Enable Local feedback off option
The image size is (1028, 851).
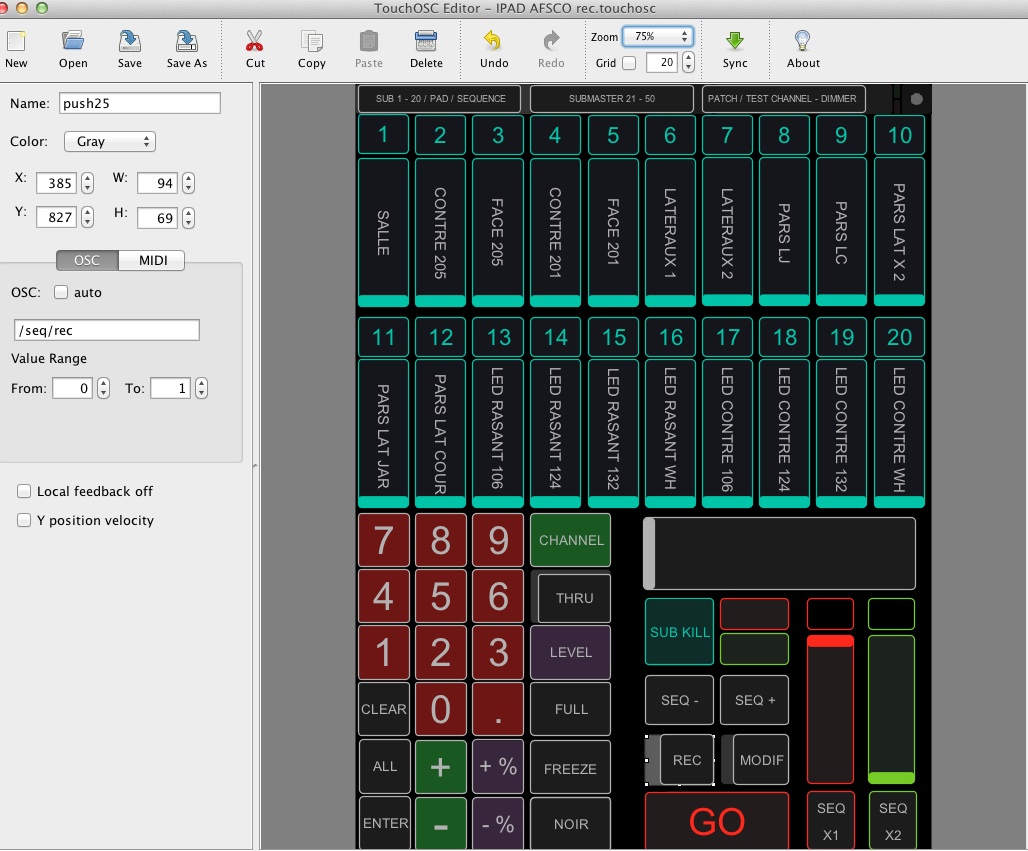click(24, 492)
